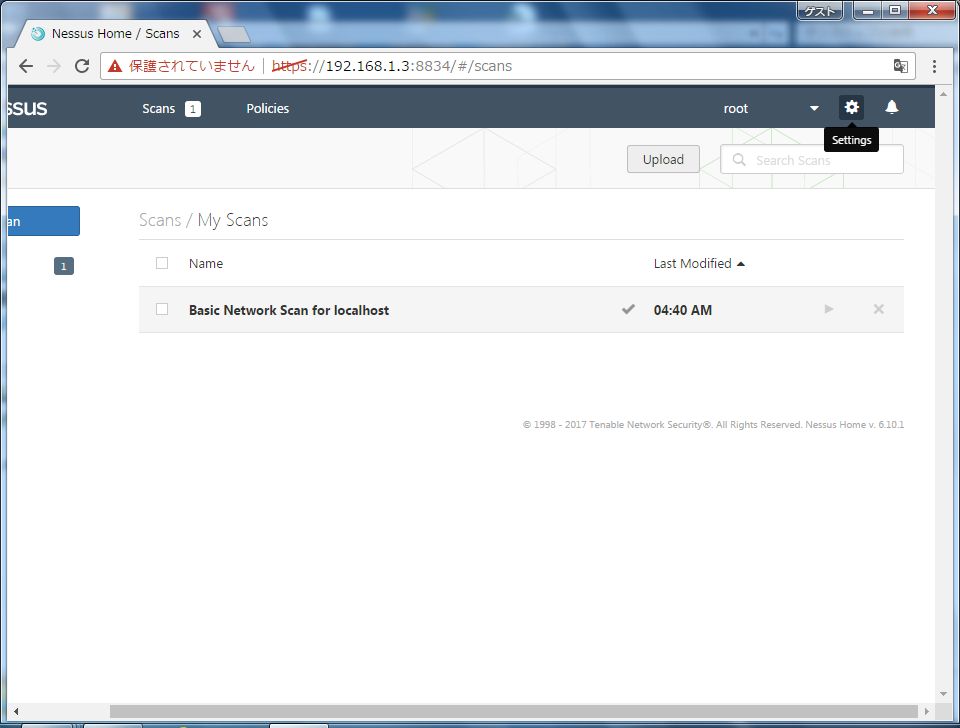
Task: Click the browser address bar URL
Action: (x=392, y=66)
